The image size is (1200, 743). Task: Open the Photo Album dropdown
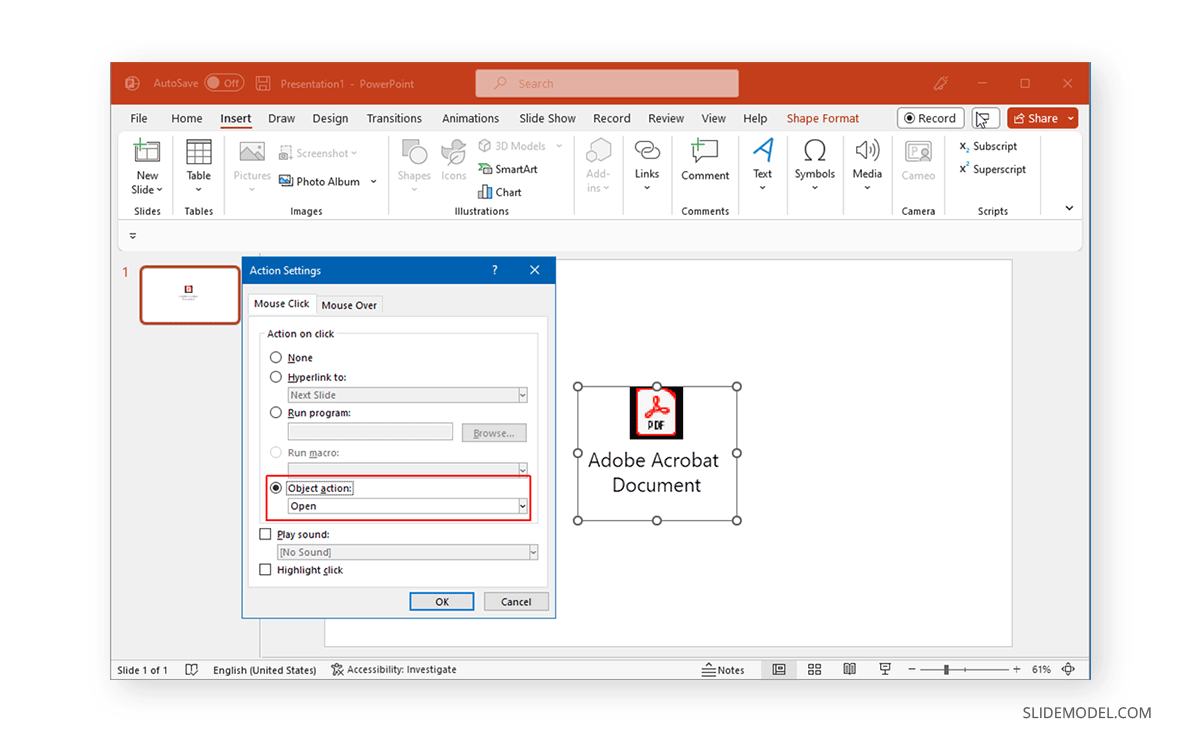point(373,181)
